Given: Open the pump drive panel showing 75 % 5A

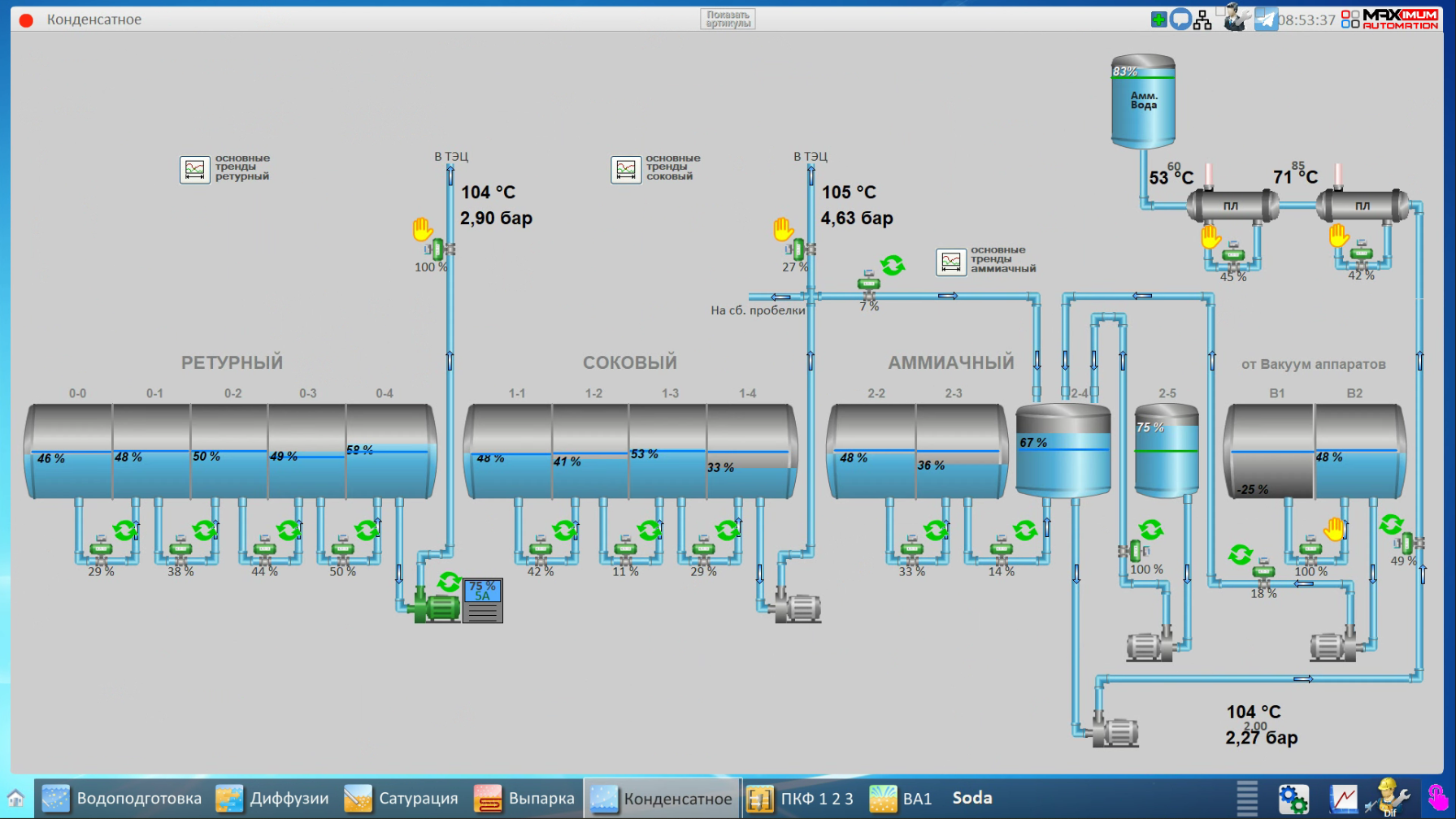Looking at the screenshot, I should [483, 600].
